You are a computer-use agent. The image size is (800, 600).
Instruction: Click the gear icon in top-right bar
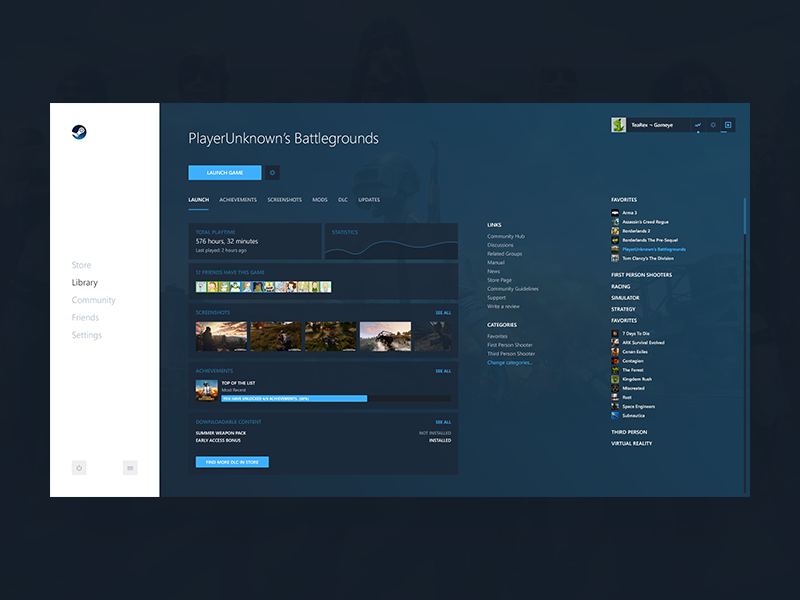click(713, 125)
